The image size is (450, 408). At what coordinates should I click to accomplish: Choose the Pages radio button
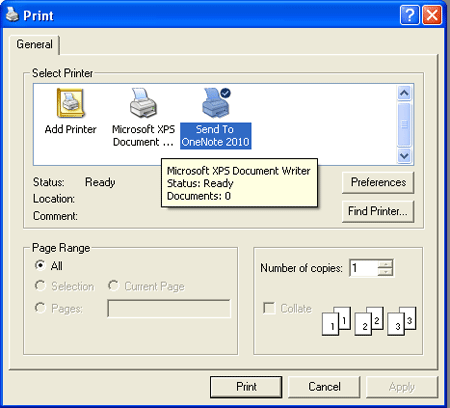[40, 308]
